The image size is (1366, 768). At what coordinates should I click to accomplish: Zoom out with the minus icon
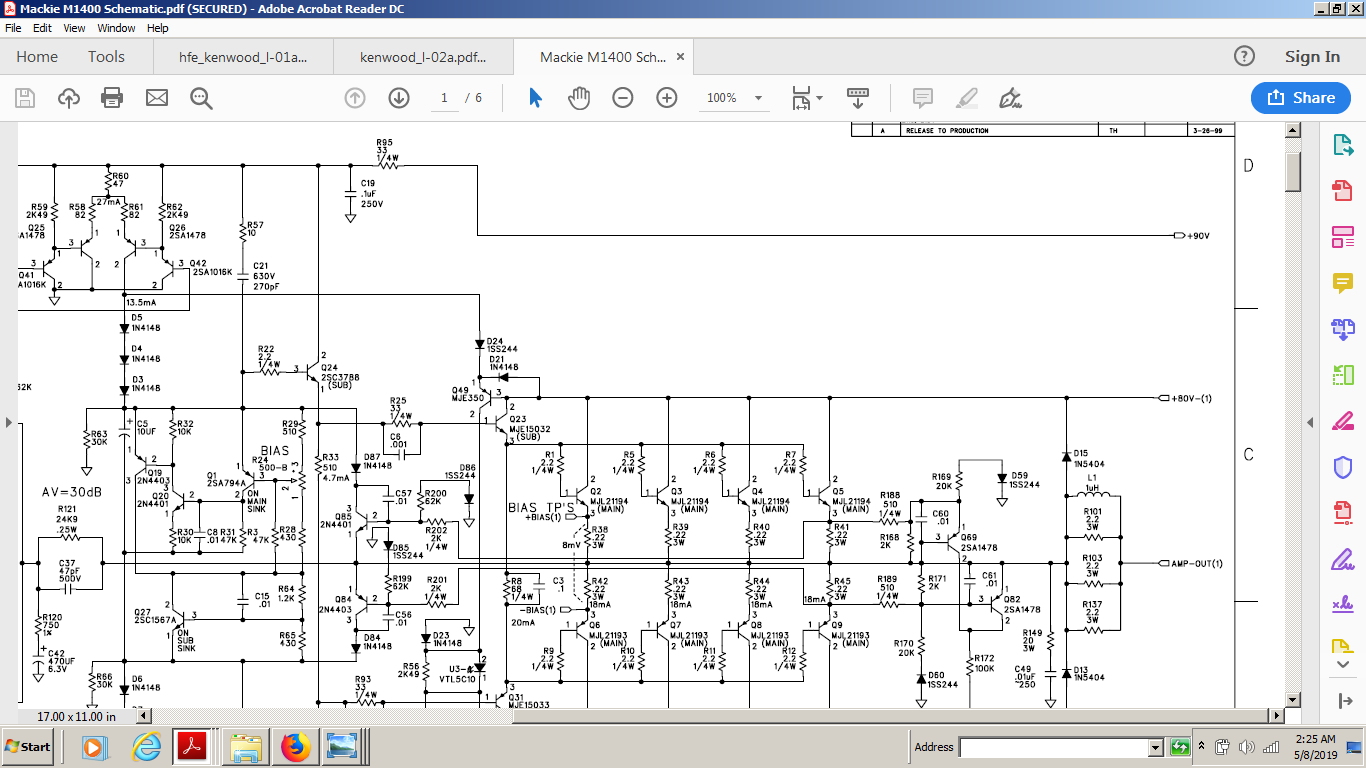click(x=623, y=98)
